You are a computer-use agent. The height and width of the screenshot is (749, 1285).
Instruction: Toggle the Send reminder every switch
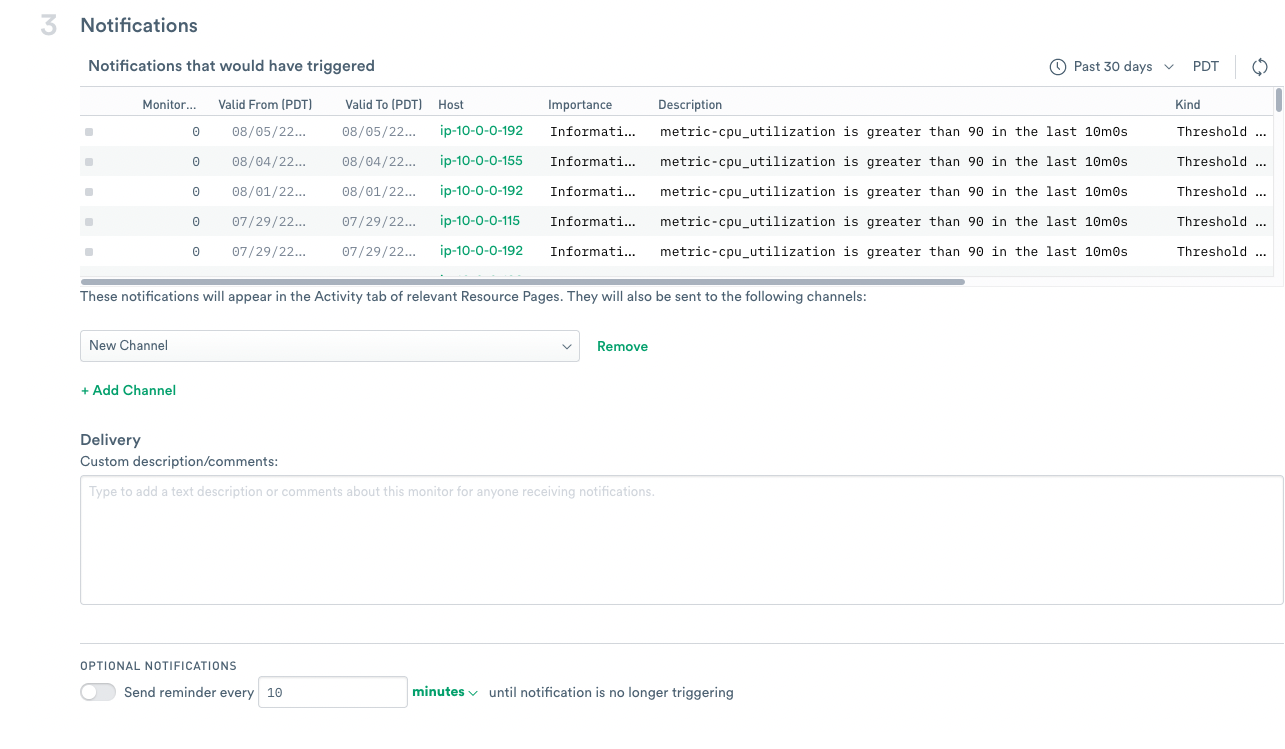coord(98,692)
